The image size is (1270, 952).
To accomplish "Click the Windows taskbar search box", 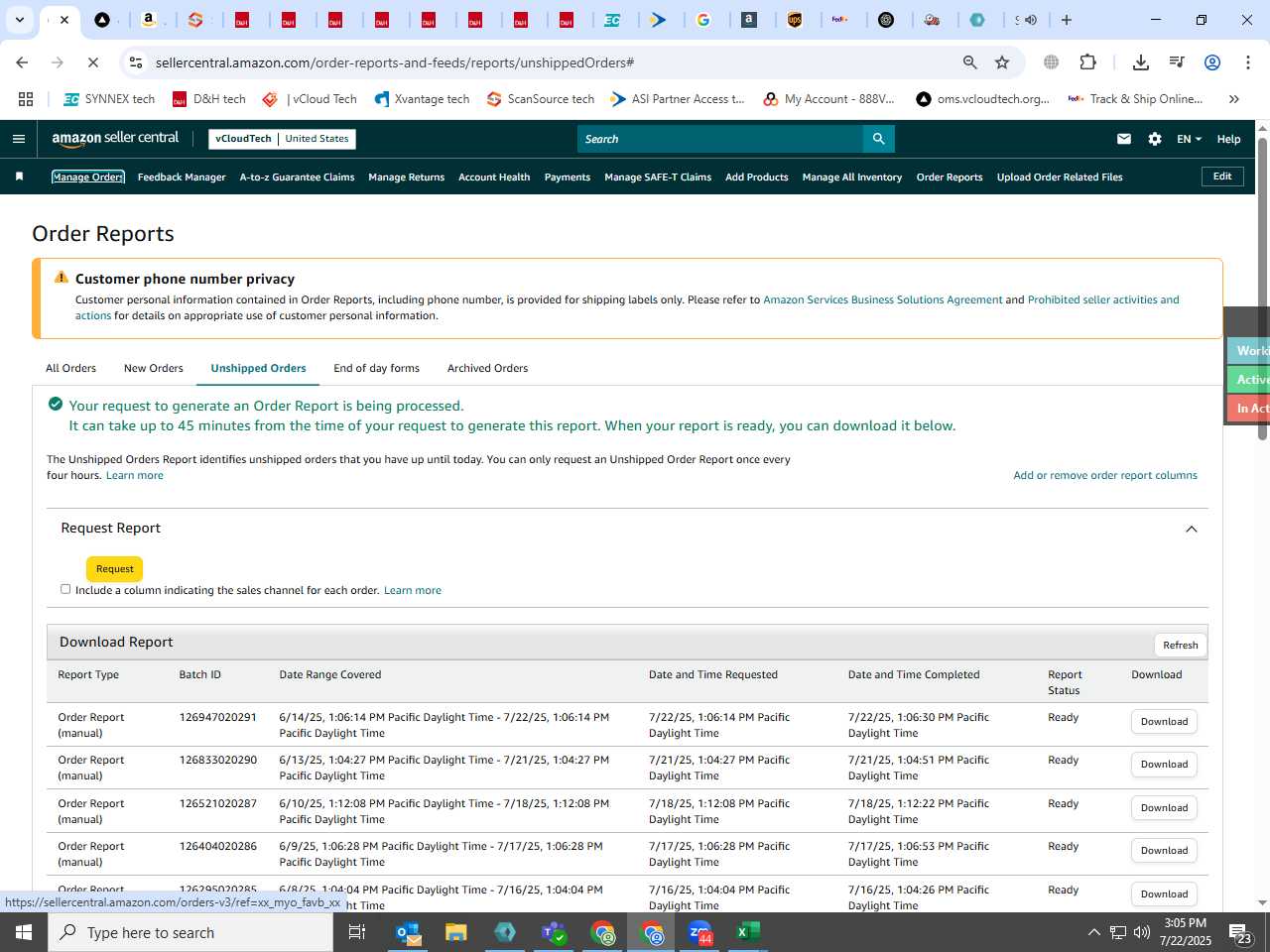I will point(190,932).
